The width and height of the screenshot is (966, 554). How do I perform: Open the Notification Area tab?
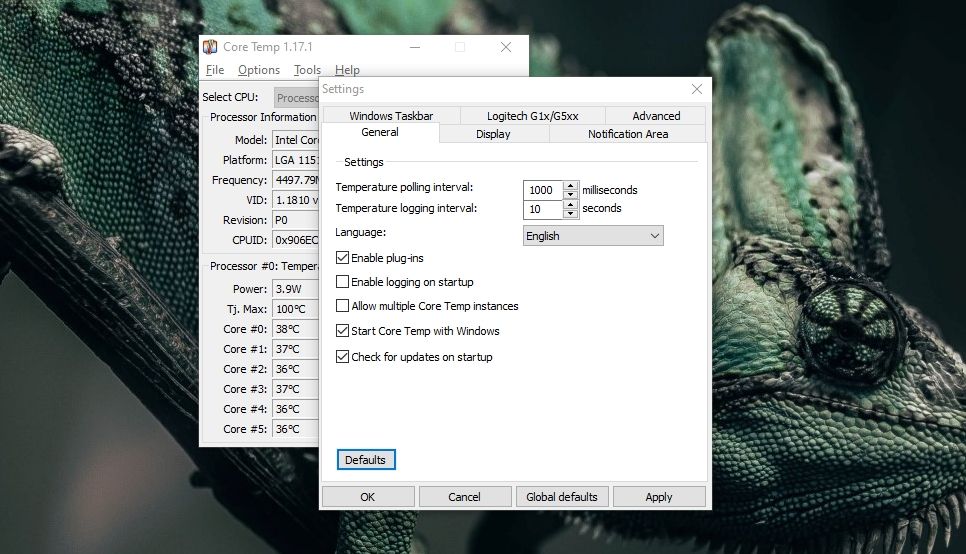coord(628,134)
